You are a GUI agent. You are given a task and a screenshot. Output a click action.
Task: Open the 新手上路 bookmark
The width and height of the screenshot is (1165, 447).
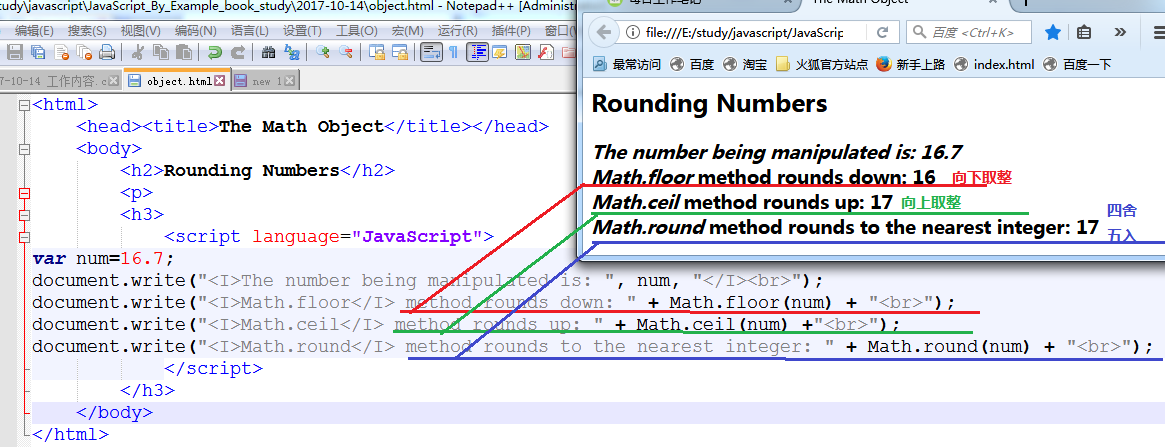(x=910, y=65)
